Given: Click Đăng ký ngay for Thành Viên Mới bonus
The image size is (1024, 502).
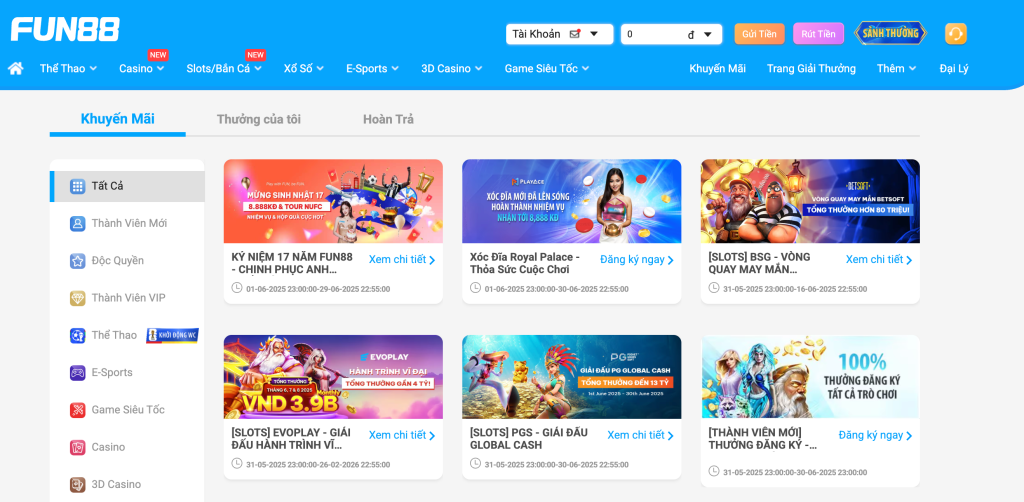Looking at the screenshot, I should click(x=876, y=435).
